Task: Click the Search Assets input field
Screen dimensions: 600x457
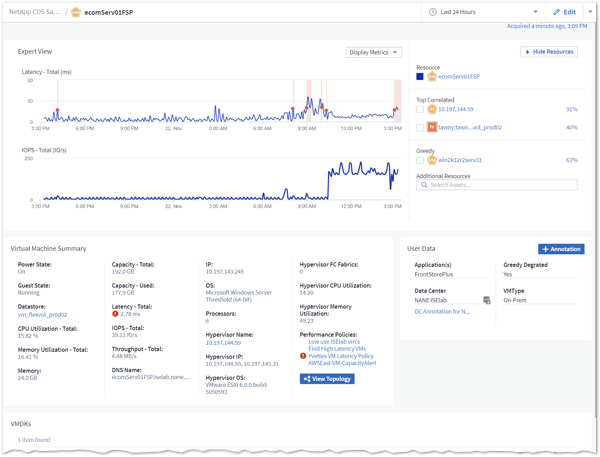Action: coord(500,185)
